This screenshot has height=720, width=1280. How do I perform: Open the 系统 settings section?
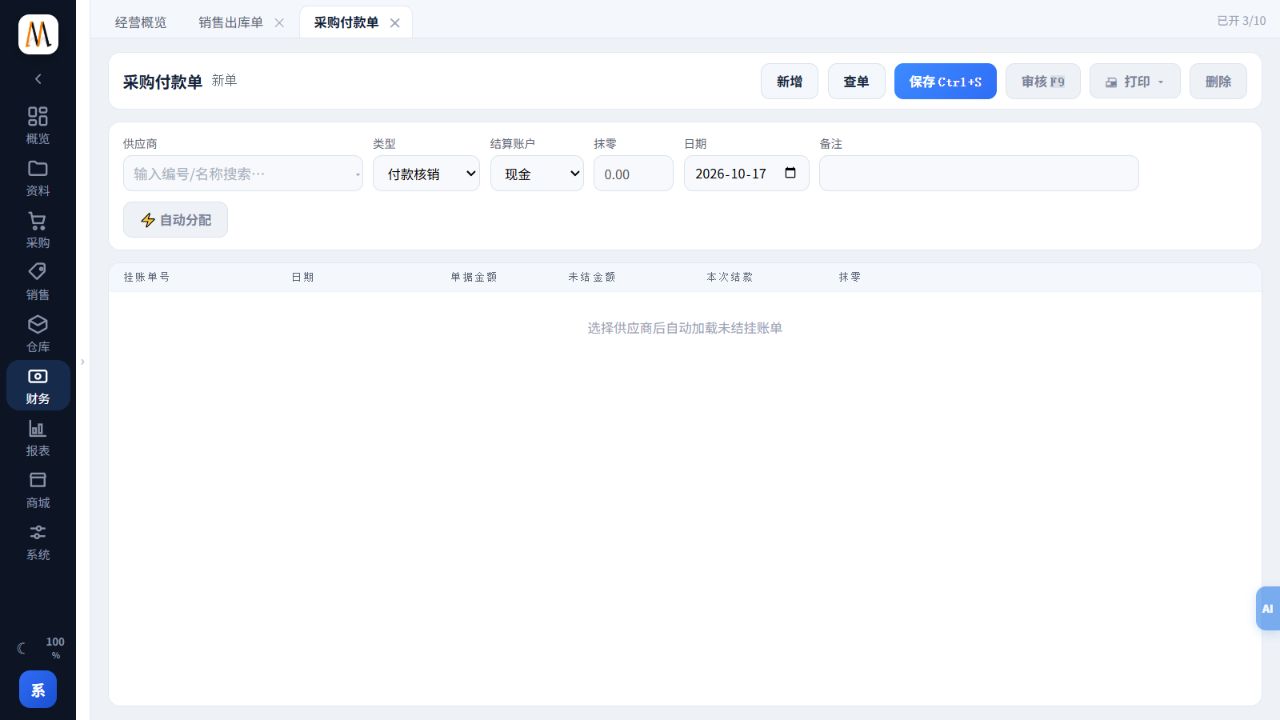38,542
